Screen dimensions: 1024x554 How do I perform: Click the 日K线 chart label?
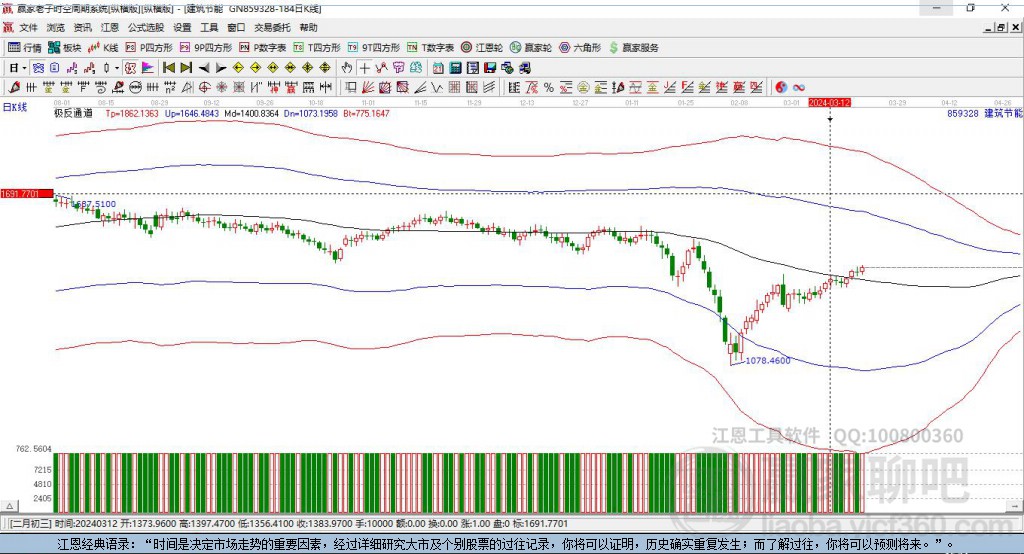(x=15, y=107)
